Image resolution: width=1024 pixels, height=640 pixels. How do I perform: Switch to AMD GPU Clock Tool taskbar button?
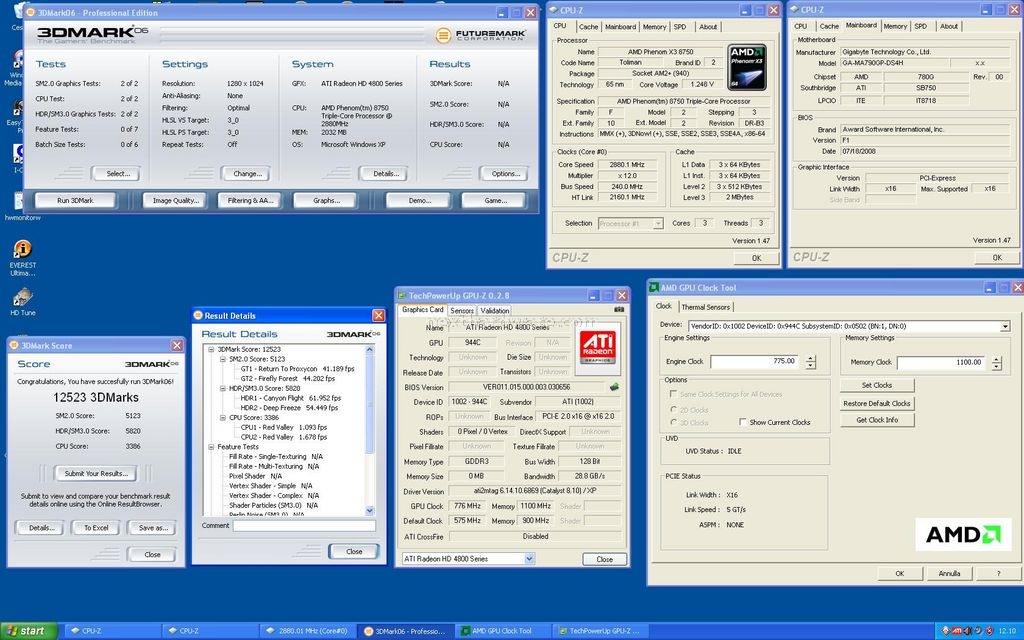(x=502, y=631)
